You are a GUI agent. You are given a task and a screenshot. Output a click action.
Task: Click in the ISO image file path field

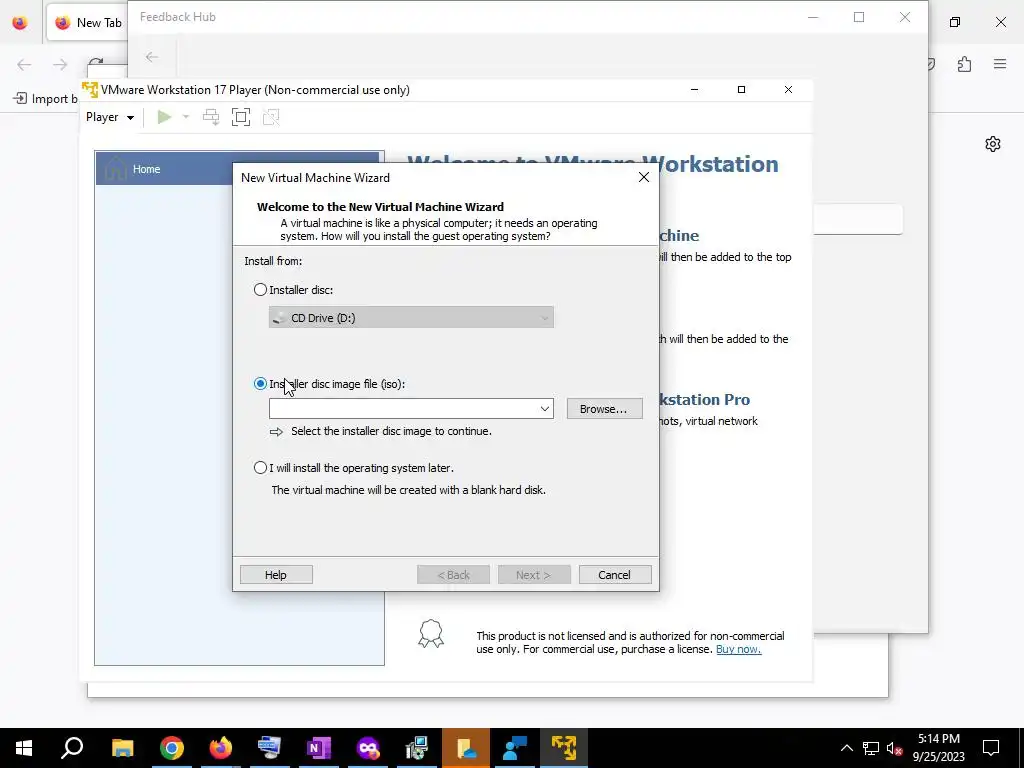403,409
